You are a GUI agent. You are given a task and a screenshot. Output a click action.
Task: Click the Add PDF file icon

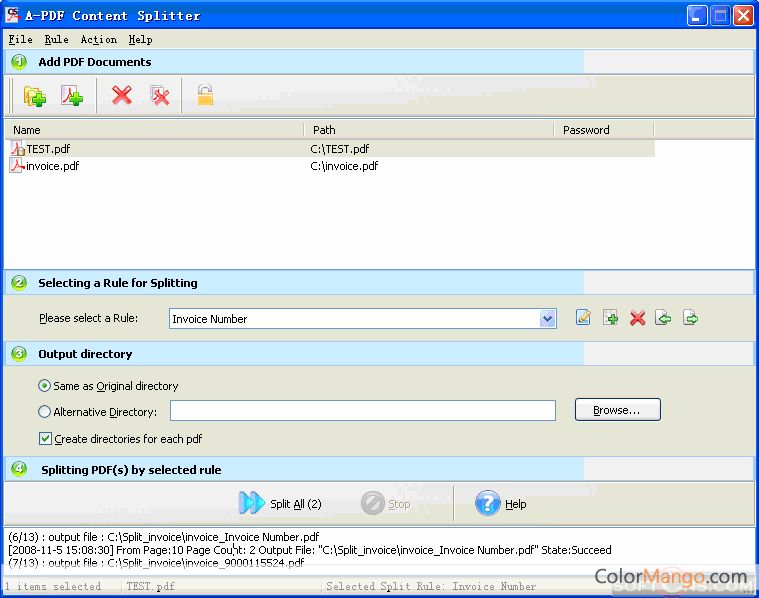tap(72, 96)
